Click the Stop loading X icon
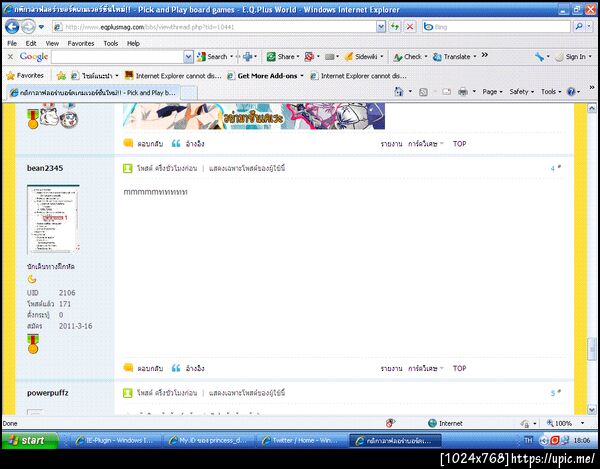600x469 pixels. point(409,27)
